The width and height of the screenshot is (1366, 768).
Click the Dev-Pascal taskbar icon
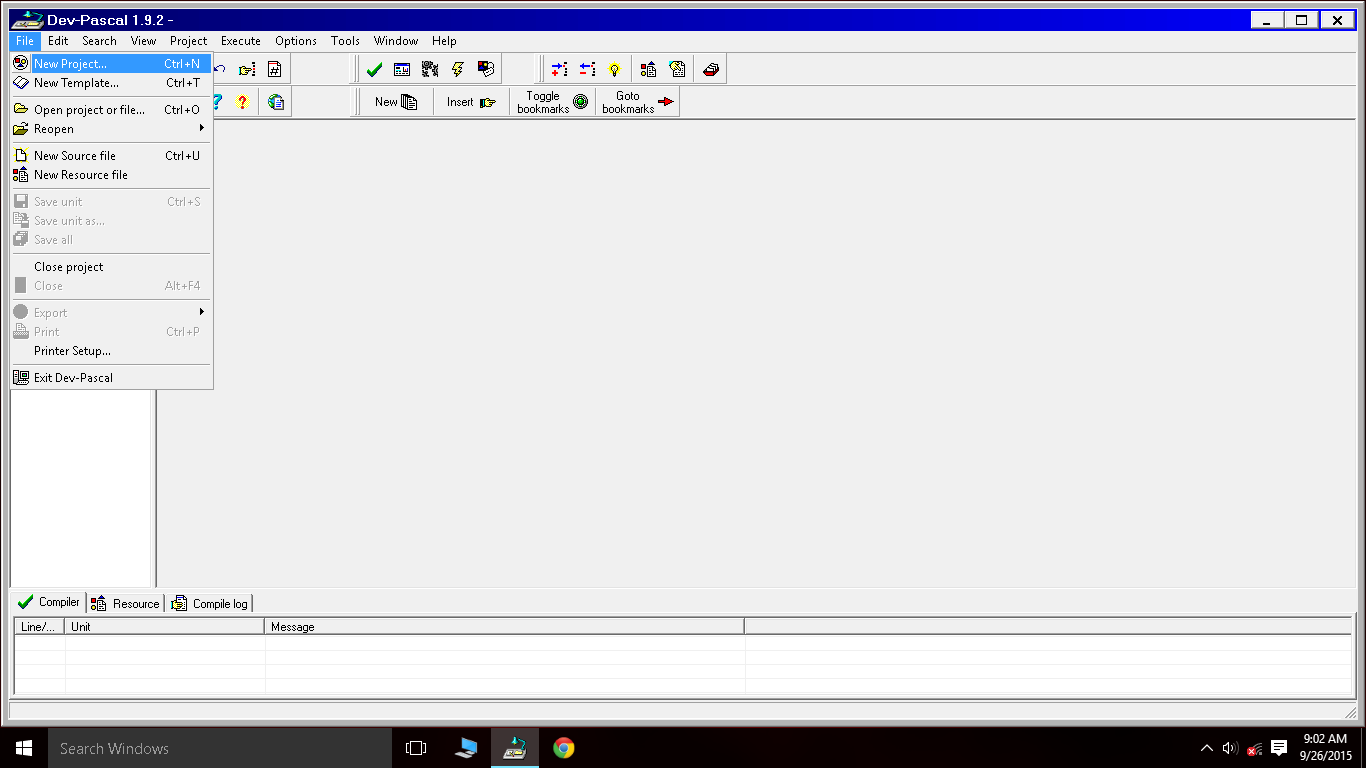point(515,748)
